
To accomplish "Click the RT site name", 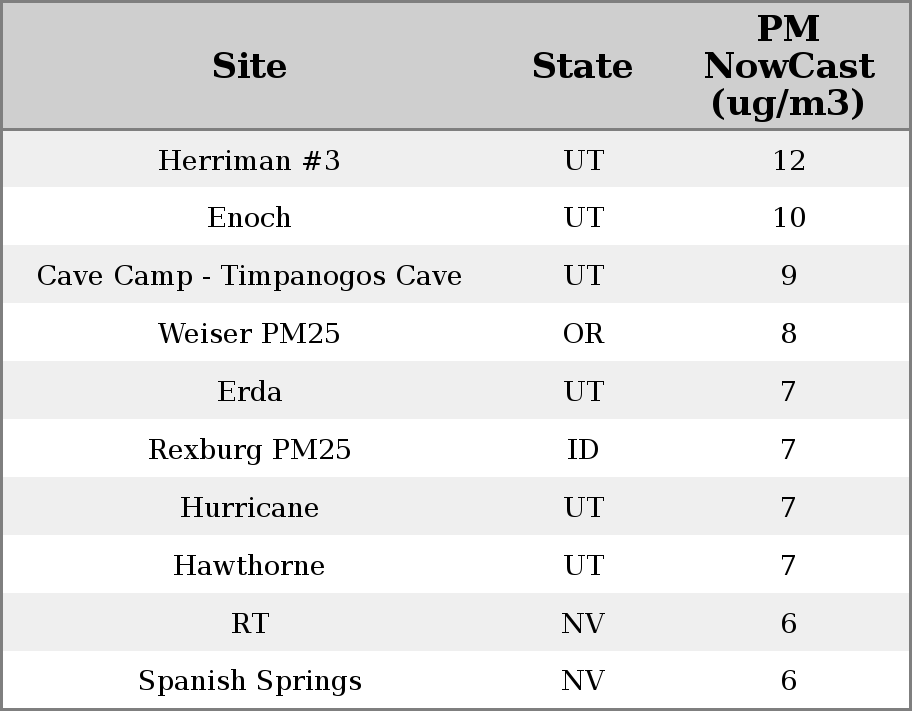I will click(x=249, y=624).
